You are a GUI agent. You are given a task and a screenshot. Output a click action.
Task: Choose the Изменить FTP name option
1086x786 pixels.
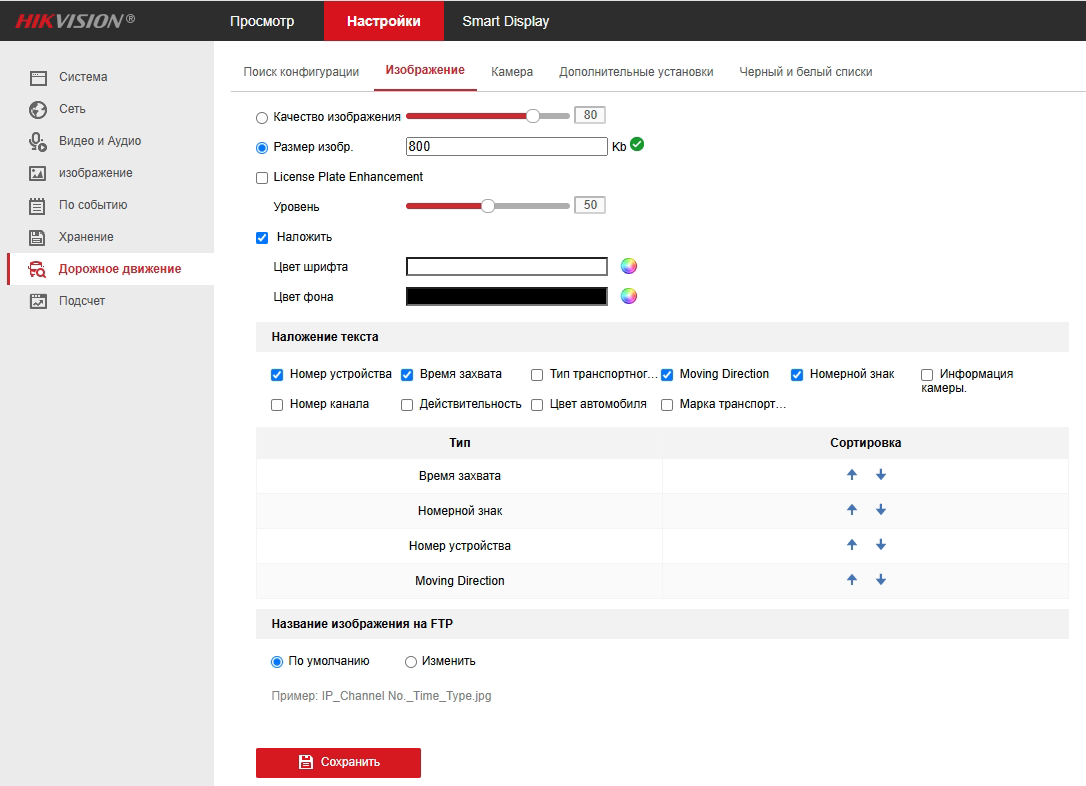pos(411,662)
